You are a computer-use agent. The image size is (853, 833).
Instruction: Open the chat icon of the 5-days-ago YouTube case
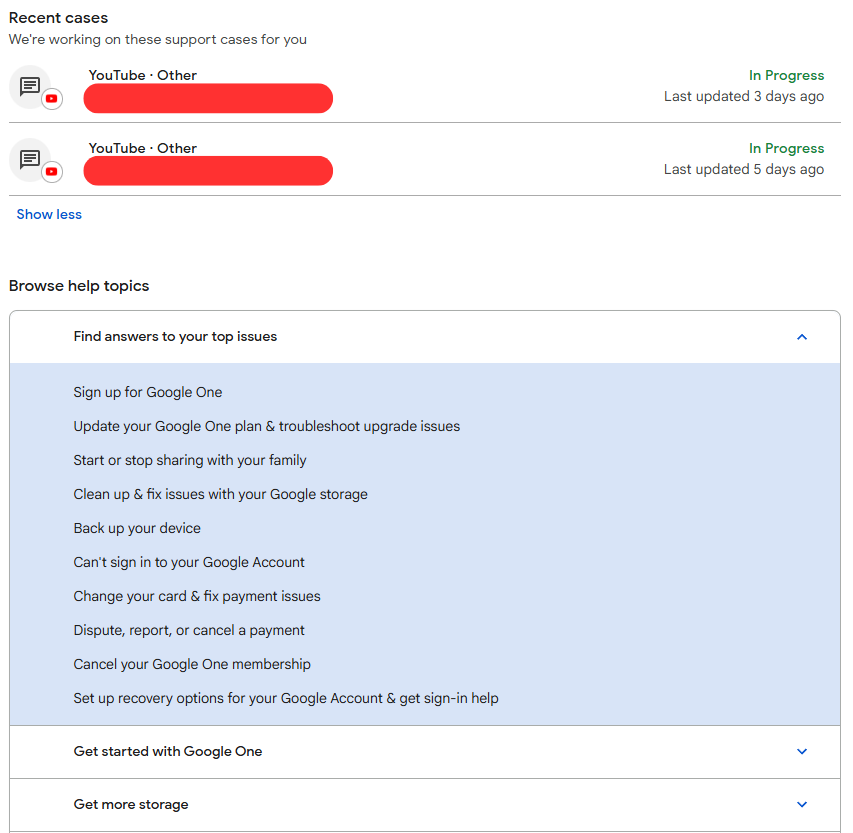pyautogui.click(x=30, y=159)
